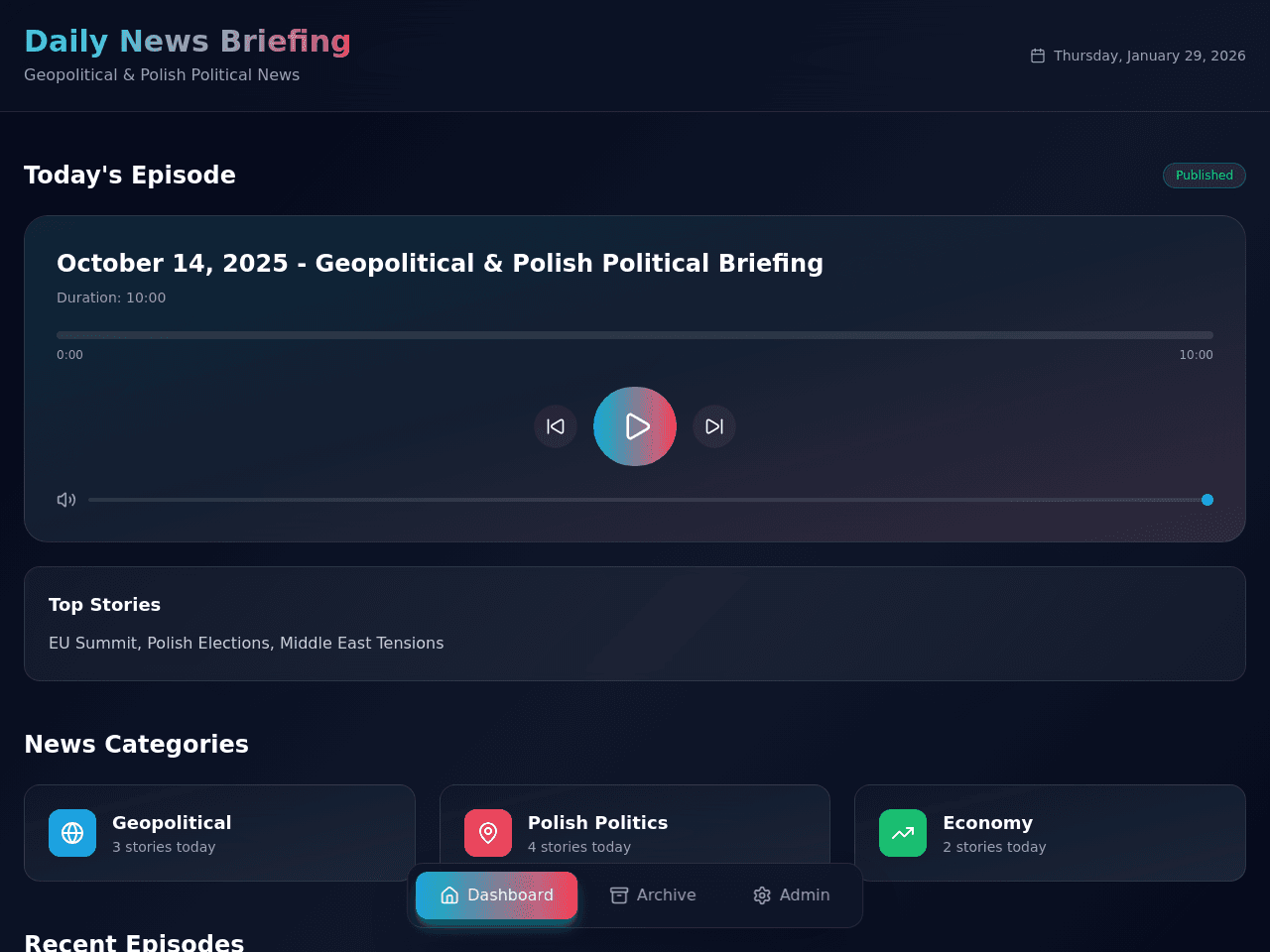Viewport: 1270px width, 952px height.
Task: Play the October 14 briefing episode
Action: coord(635,426)
